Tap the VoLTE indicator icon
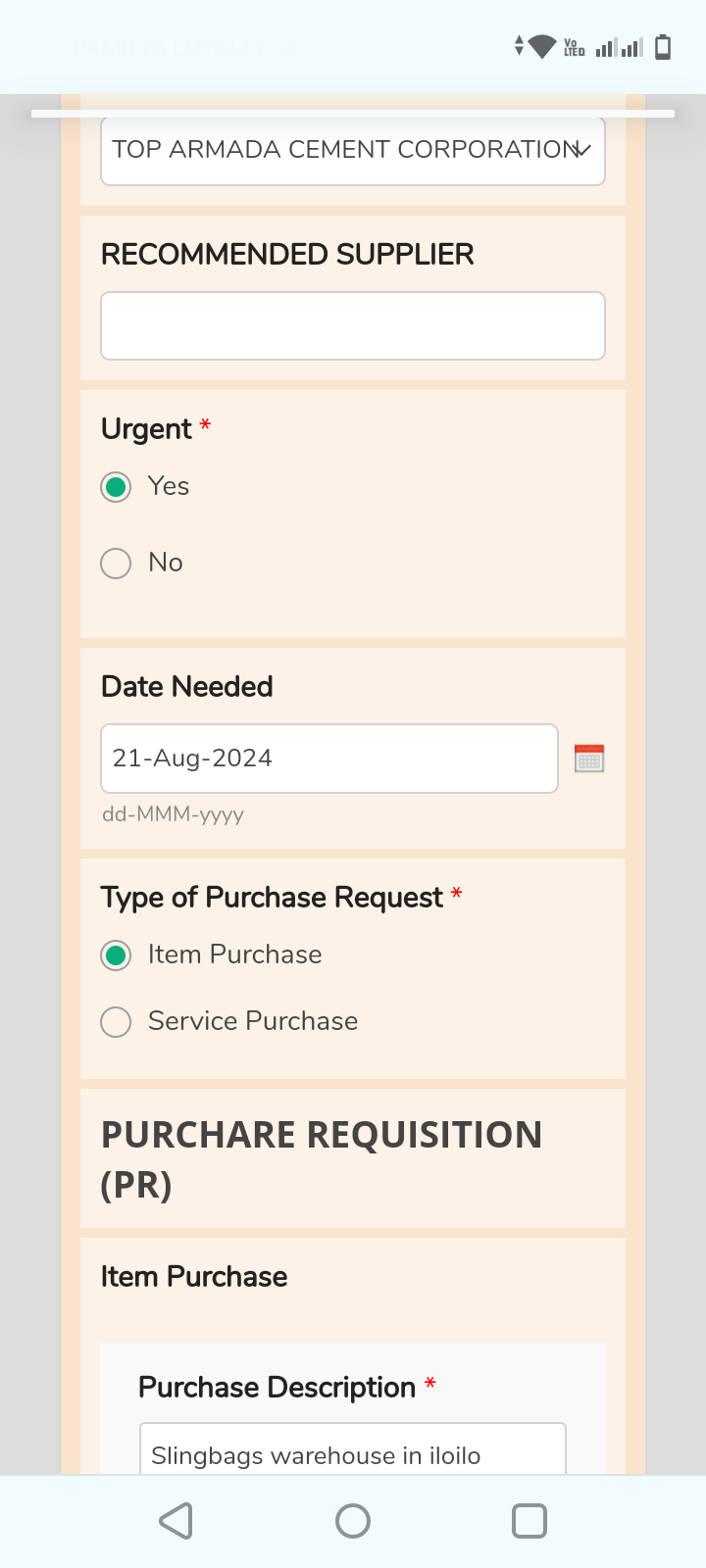This screenshot has width=706, height=1568. (574, 47)
